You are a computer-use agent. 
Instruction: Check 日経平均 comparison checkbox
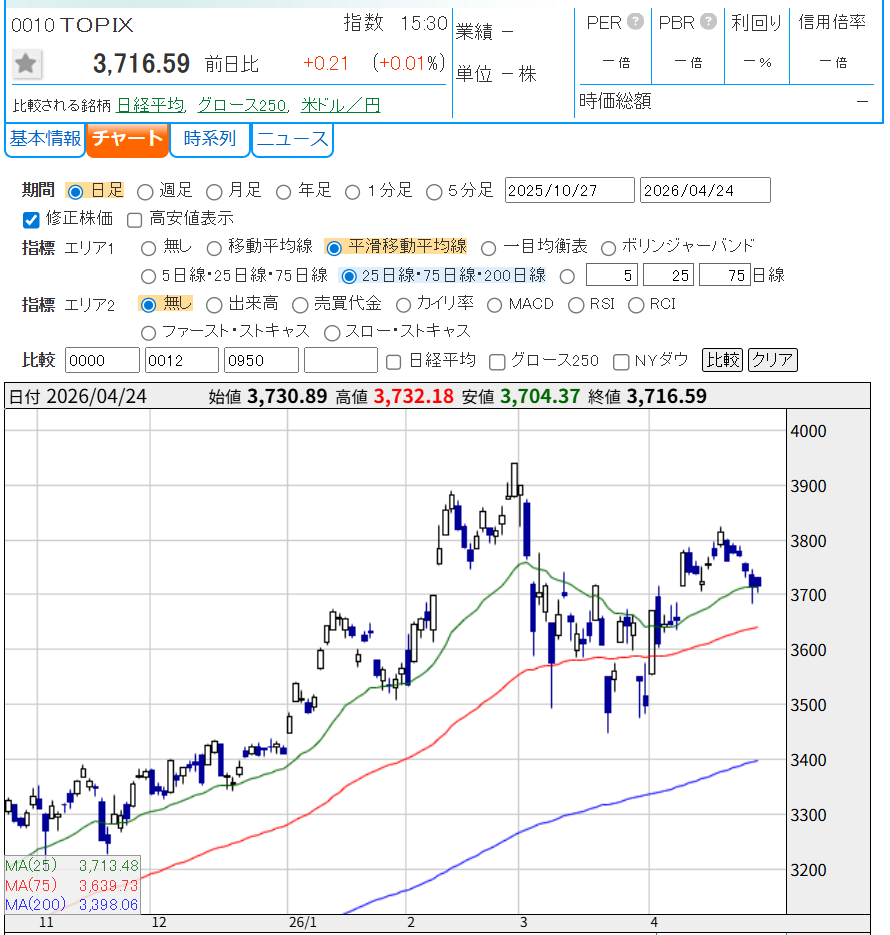pyautogui.click(x=393, y=362)
